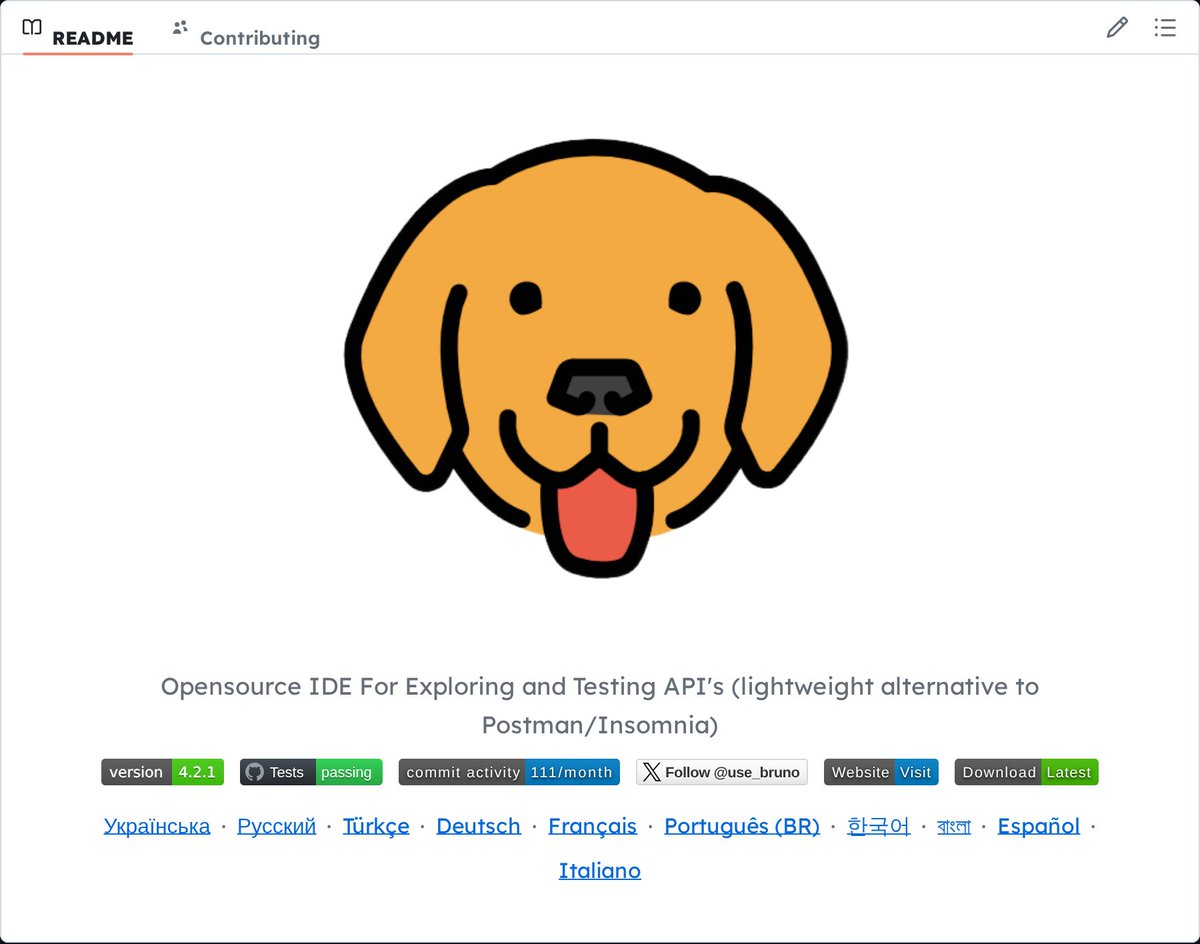Open the Українська translation link
The image size is (1200, 944).
(157, 826)
